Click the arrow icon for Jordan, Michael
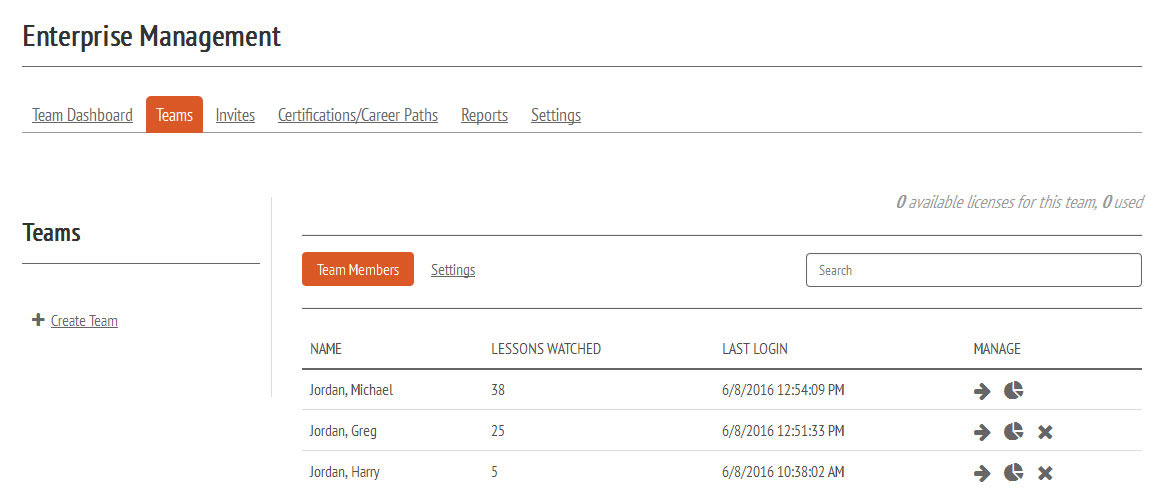This screenshot has height=498, width=1171. coord(982,391)
